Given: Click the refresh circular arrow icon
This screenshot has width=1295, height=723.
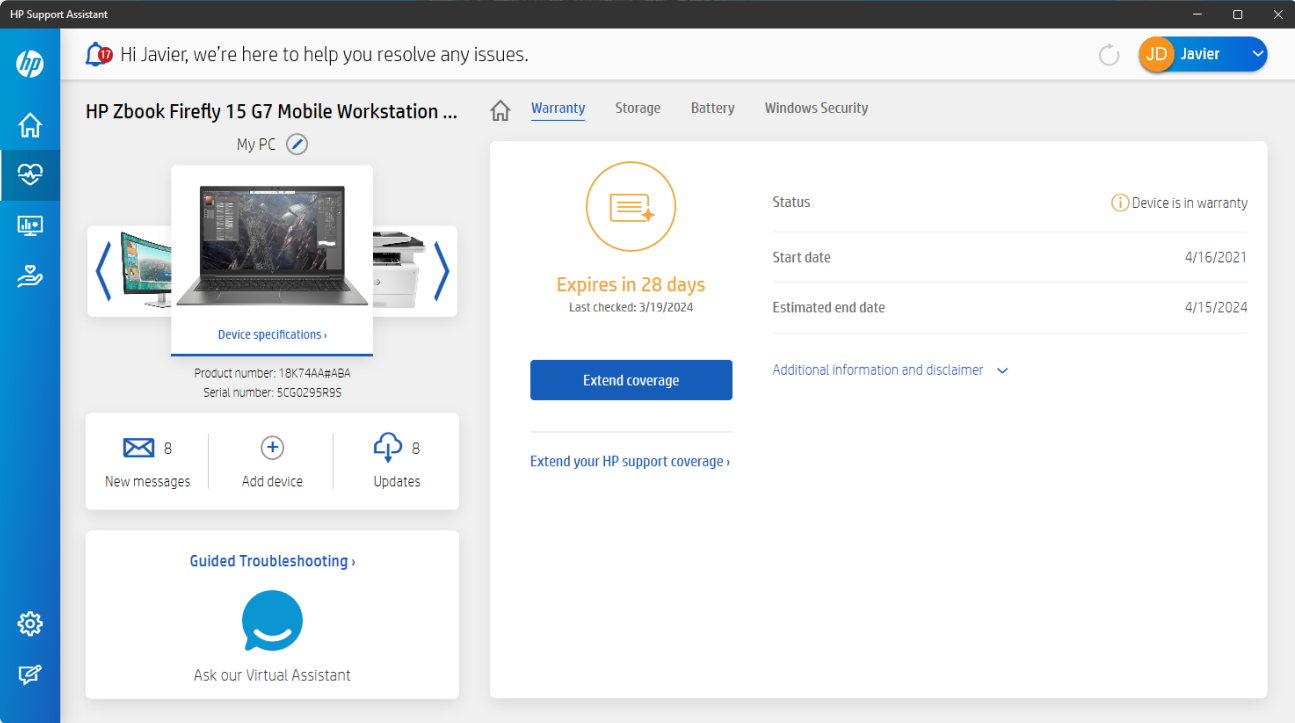Looking at the screenshot, I should pyautogui.click(x=1109, y=55).
